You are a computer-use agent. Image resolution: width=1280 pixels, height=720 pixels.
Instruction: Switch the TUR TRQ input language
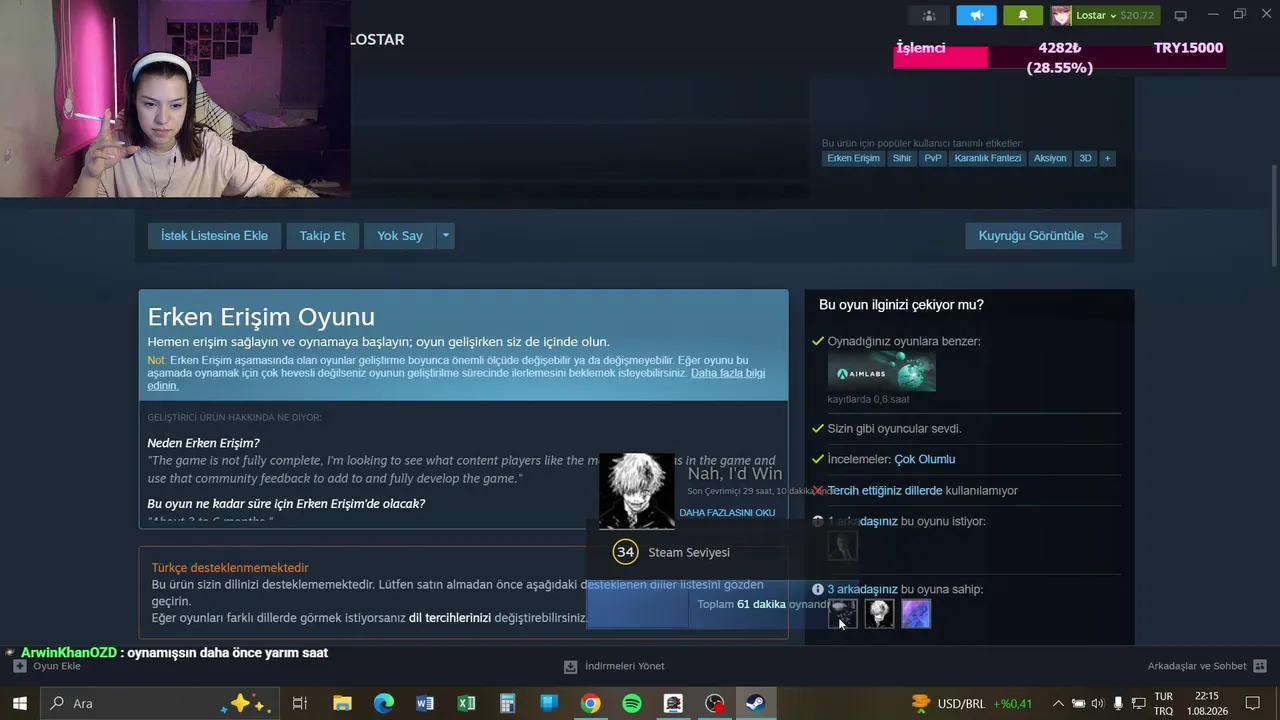(x=1164, y=703)
